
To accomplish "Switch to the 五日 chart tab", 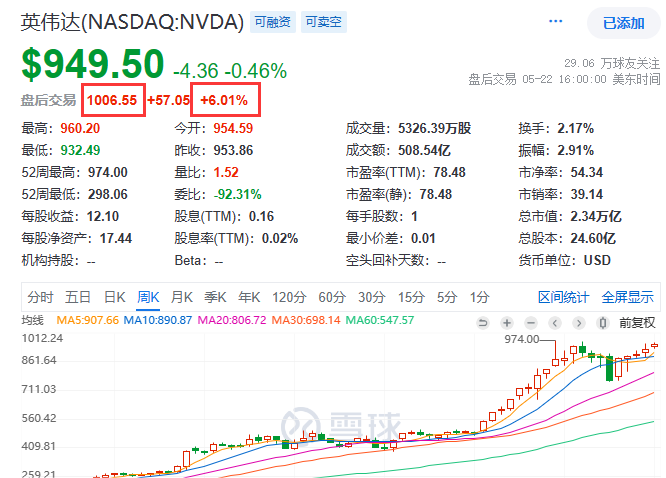I will (x=78, y=297).
